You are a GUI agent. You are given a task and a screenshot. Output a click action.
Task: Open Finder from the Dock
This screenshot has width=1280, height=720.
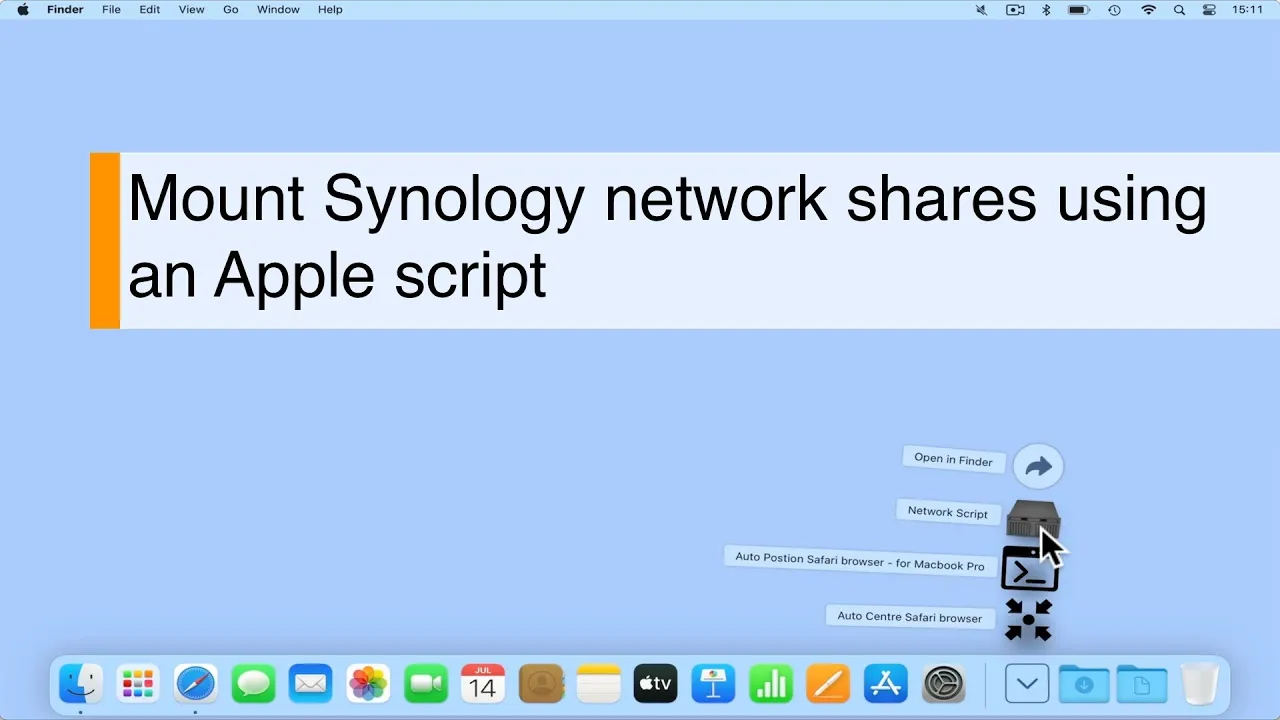80,684
